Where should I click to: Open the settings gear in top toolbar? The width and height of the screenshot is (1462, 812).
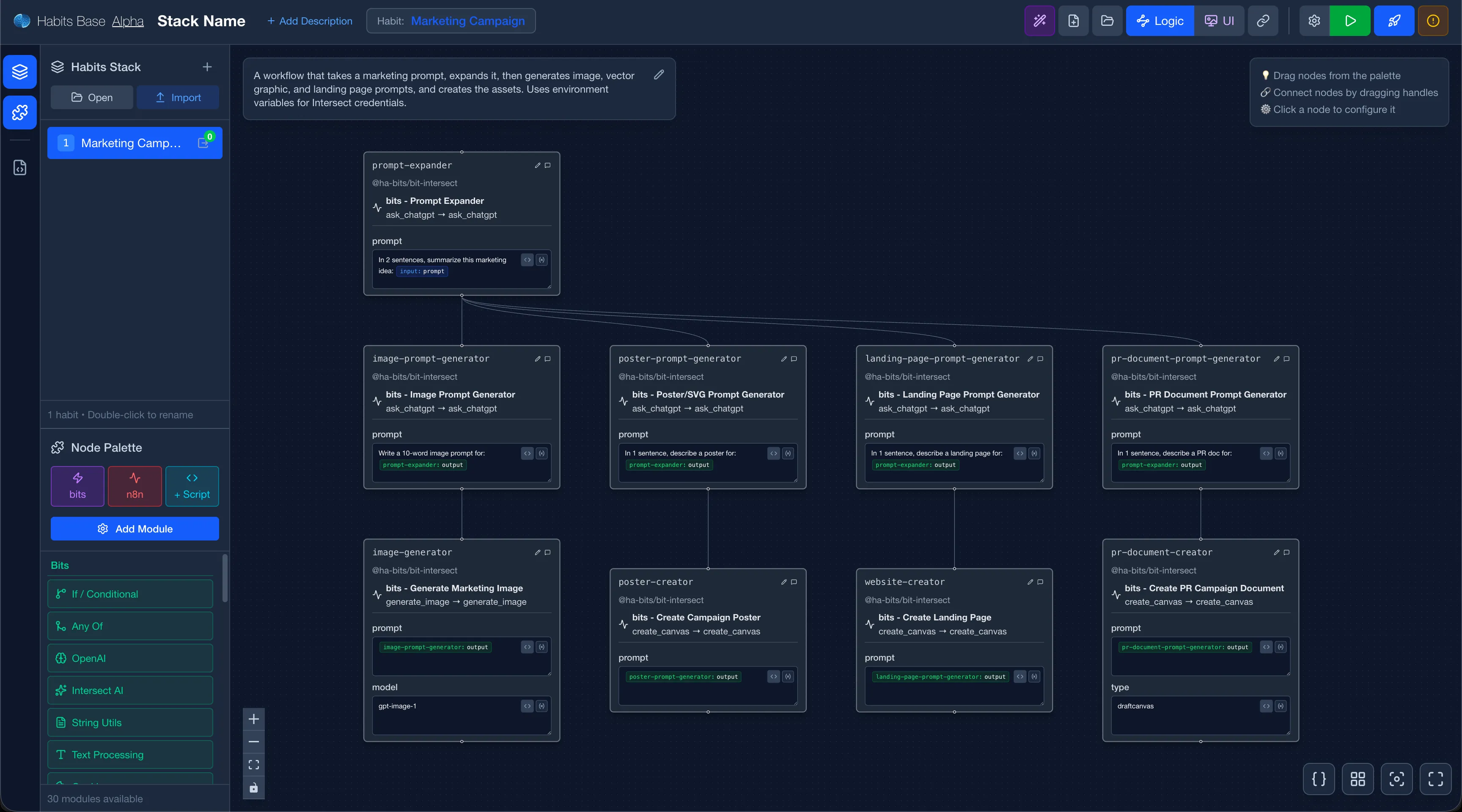pyautogui.click(x=1314, y=21)
